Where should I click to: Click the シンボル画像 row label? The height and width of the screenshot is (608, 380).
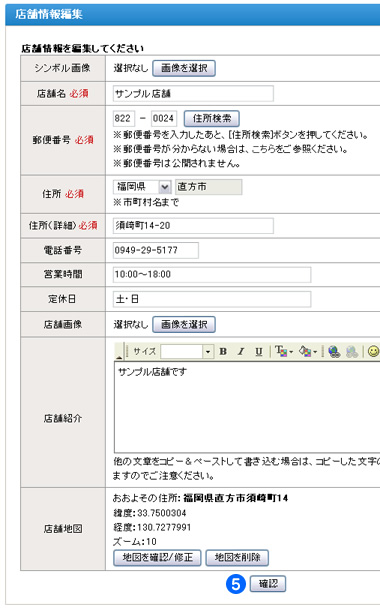62,68
